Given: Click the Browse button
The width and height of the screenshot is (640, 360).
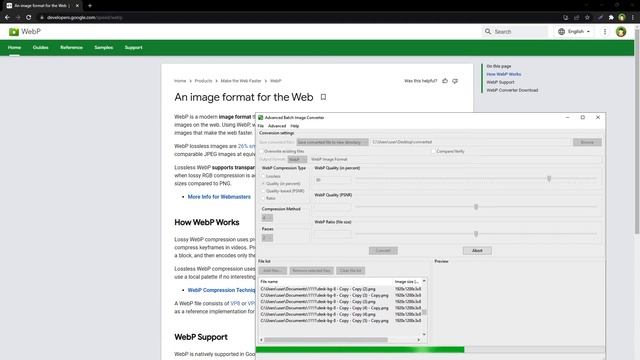Looking at the screenshot, I should pos(587,142).
